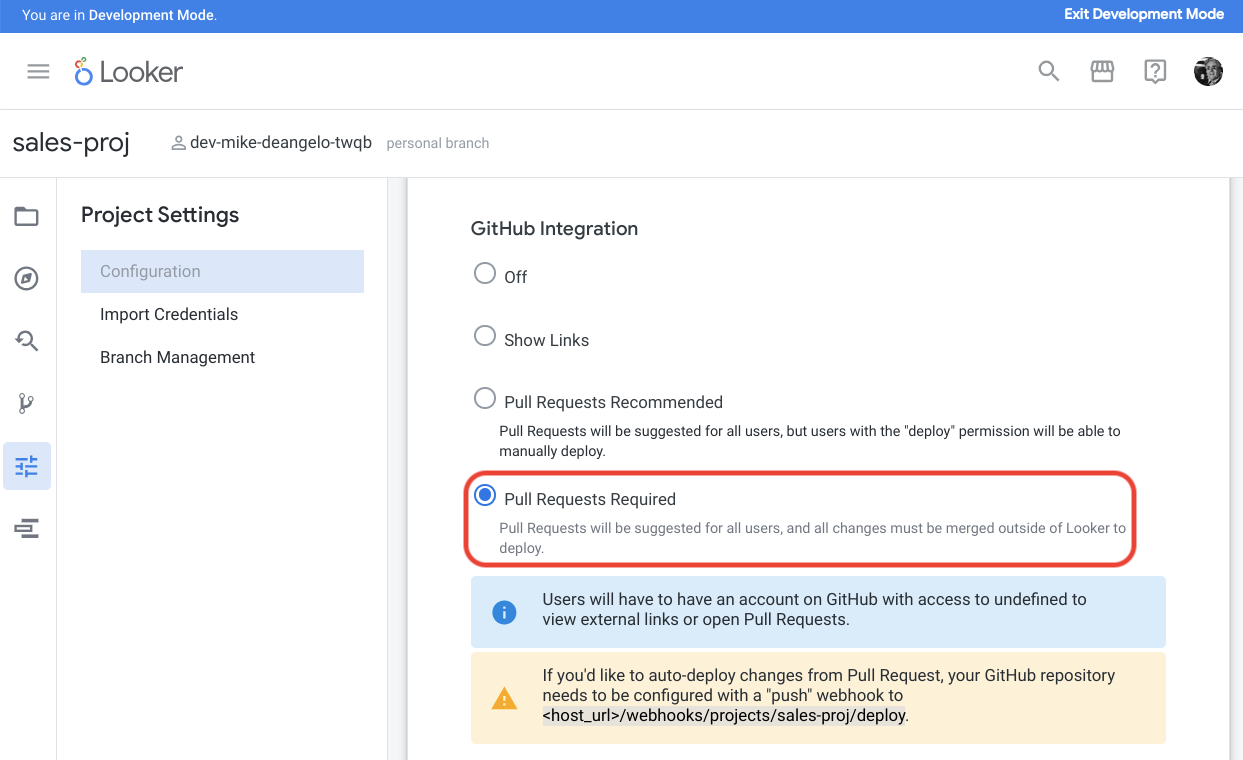Viewport: 1243px width, 760px height.
Task: Open the Git Actions branch icon
Action: 26,403
